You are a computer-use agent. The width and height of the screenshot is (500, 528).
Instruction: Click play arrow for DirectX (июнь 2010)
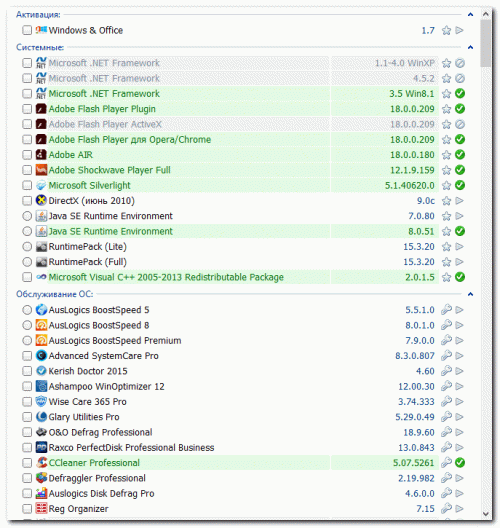coord(460,201)
